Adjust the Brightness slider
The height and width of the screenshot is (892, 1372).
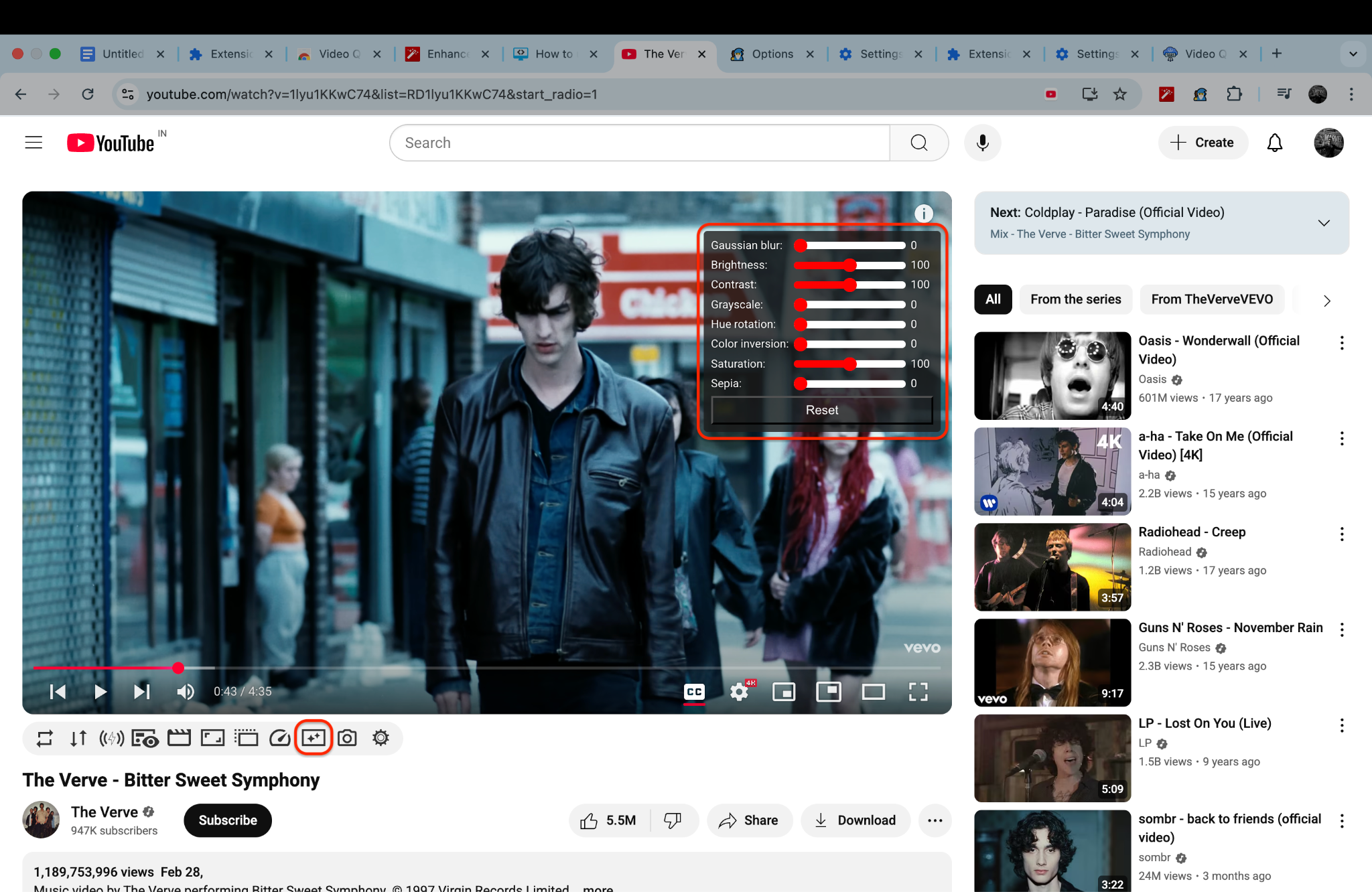click(849, 265)
